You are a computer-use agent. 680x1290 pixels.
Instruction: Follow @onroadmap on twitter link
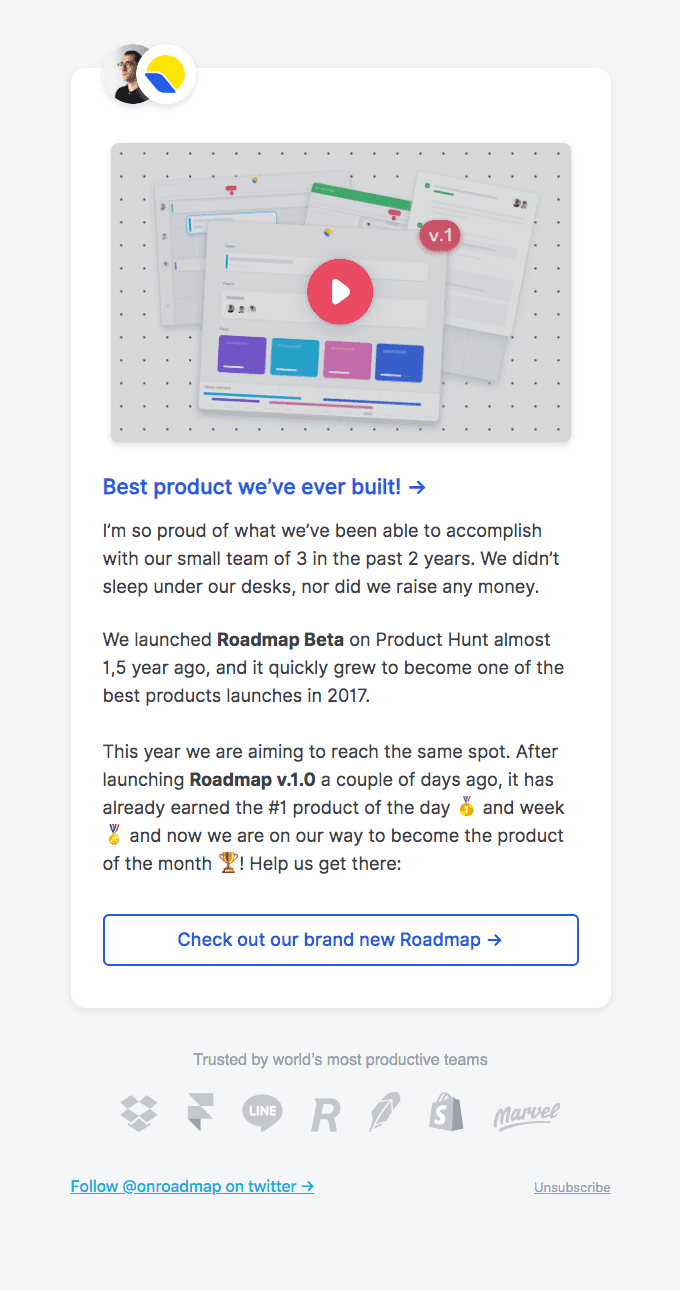tap(192, 1186)
